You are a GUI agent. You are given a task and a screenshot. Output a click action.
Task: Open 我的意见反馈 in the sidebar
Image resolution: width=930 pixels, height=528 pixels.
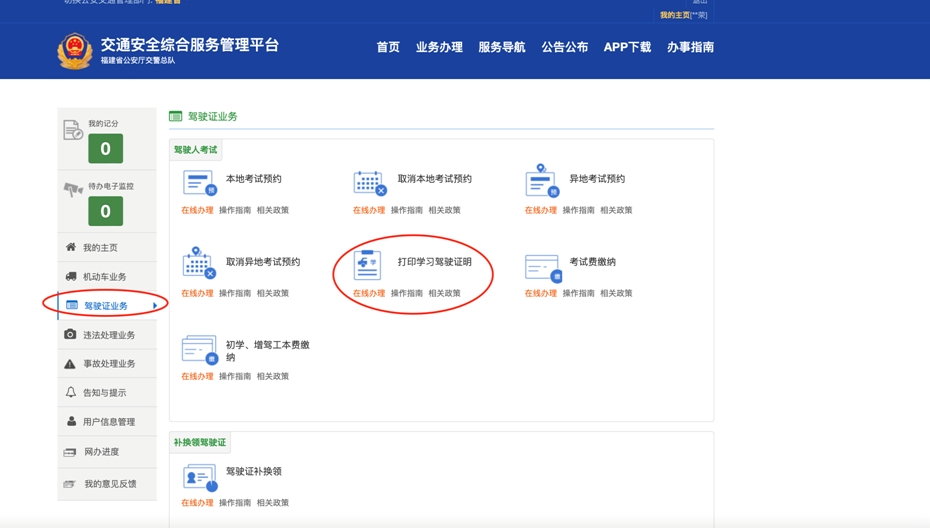109,484
